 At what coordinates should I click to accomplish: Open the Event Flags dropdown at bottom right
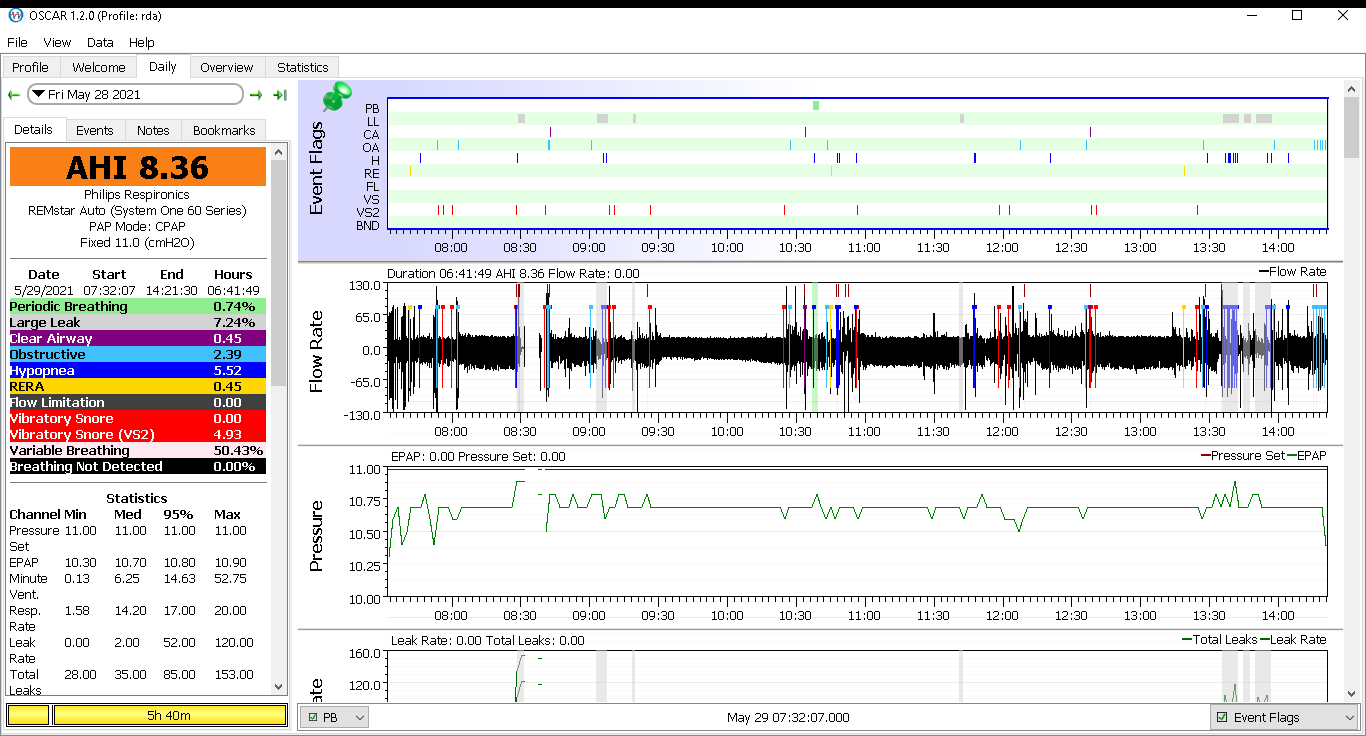pos(1284,717)
